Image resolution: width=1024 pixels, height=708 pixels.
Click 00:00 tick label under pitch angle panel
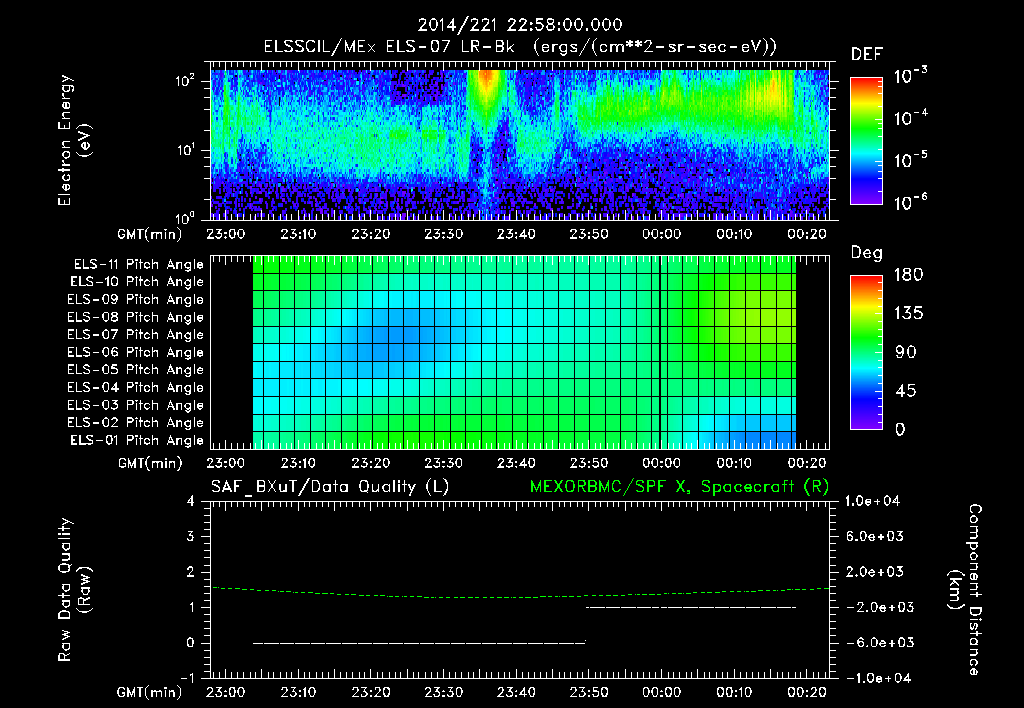point(662,464)
